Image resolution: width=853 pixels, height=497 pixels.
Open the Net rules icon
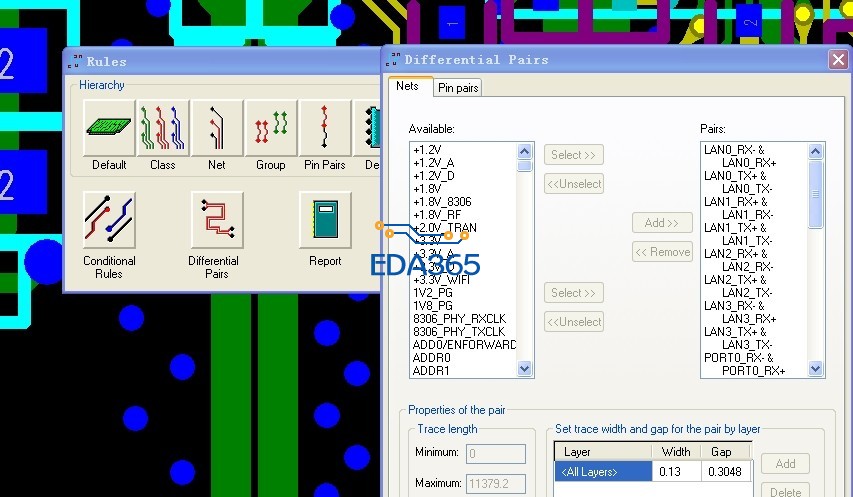216,129
